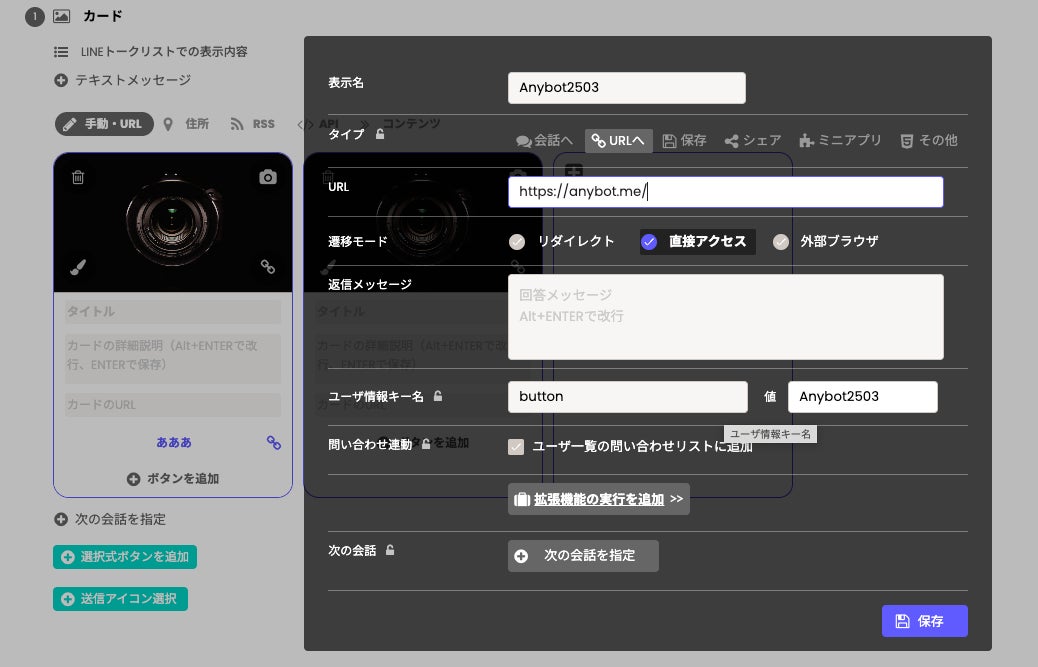
Task: Click 拡張機能の実行を追加 link
Action: click(x=598, y=499)
